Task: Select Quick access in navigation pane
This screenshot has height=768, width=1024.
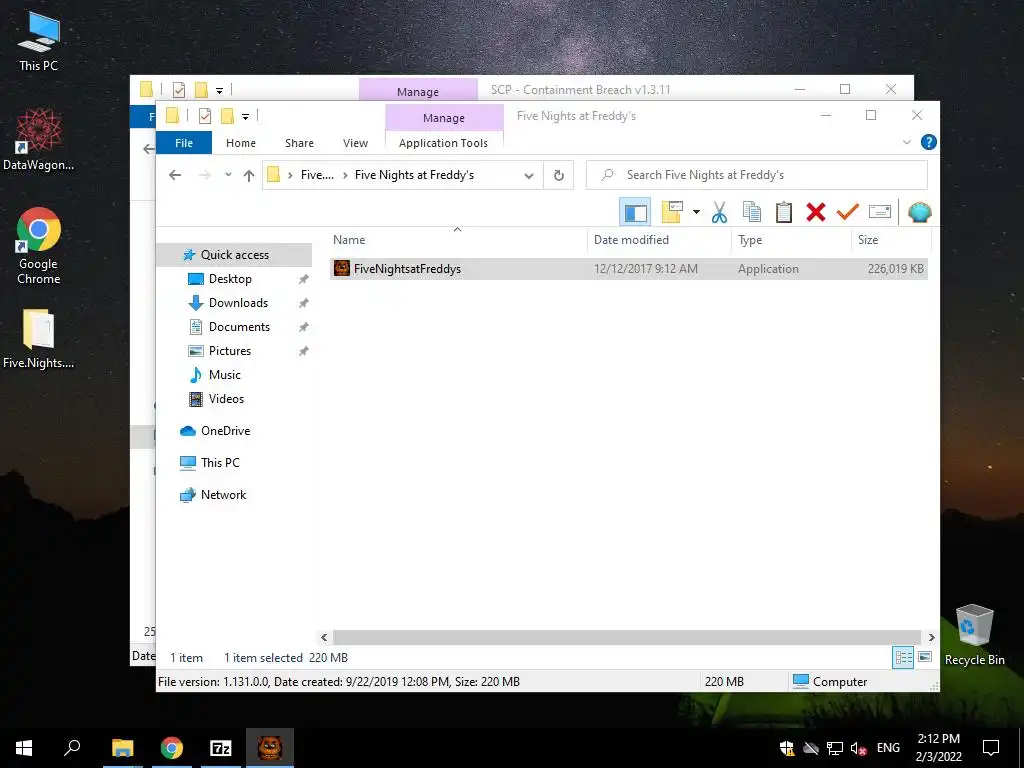Action: pyautogui.click(x=234, y=255)
